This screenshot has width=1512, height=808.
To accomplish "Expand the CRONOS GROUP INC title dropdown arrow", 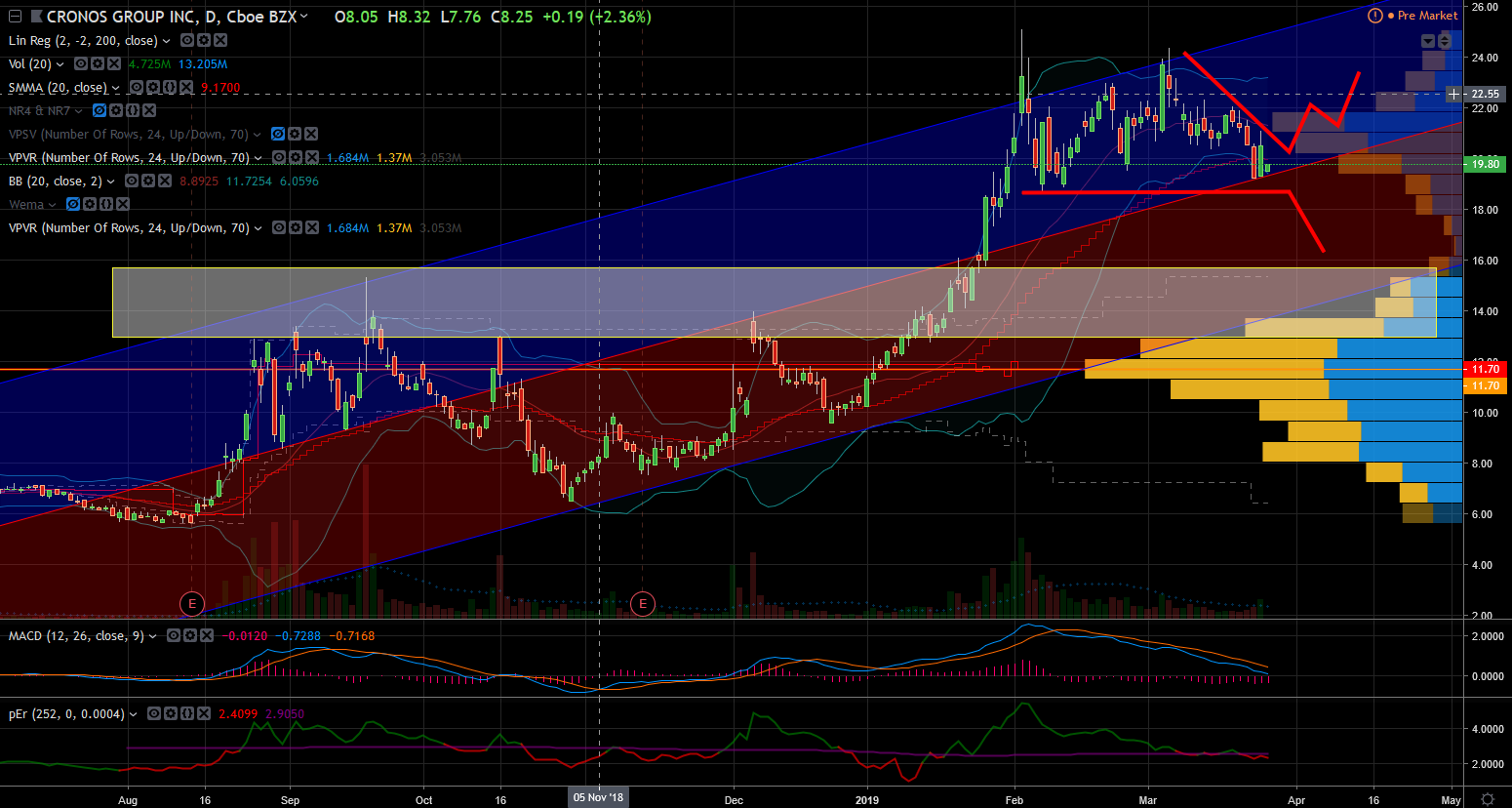I will click(x=304, y=16).
